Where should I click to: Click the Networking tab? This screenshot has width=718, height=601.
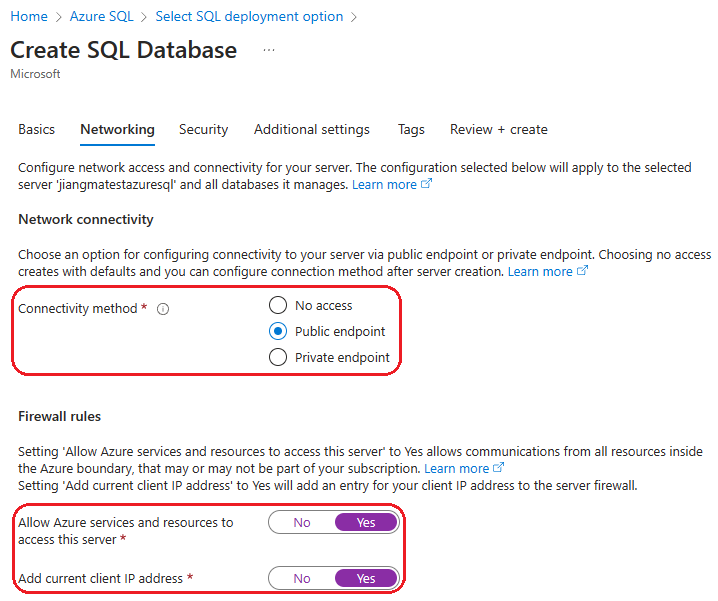pos(117,129)
